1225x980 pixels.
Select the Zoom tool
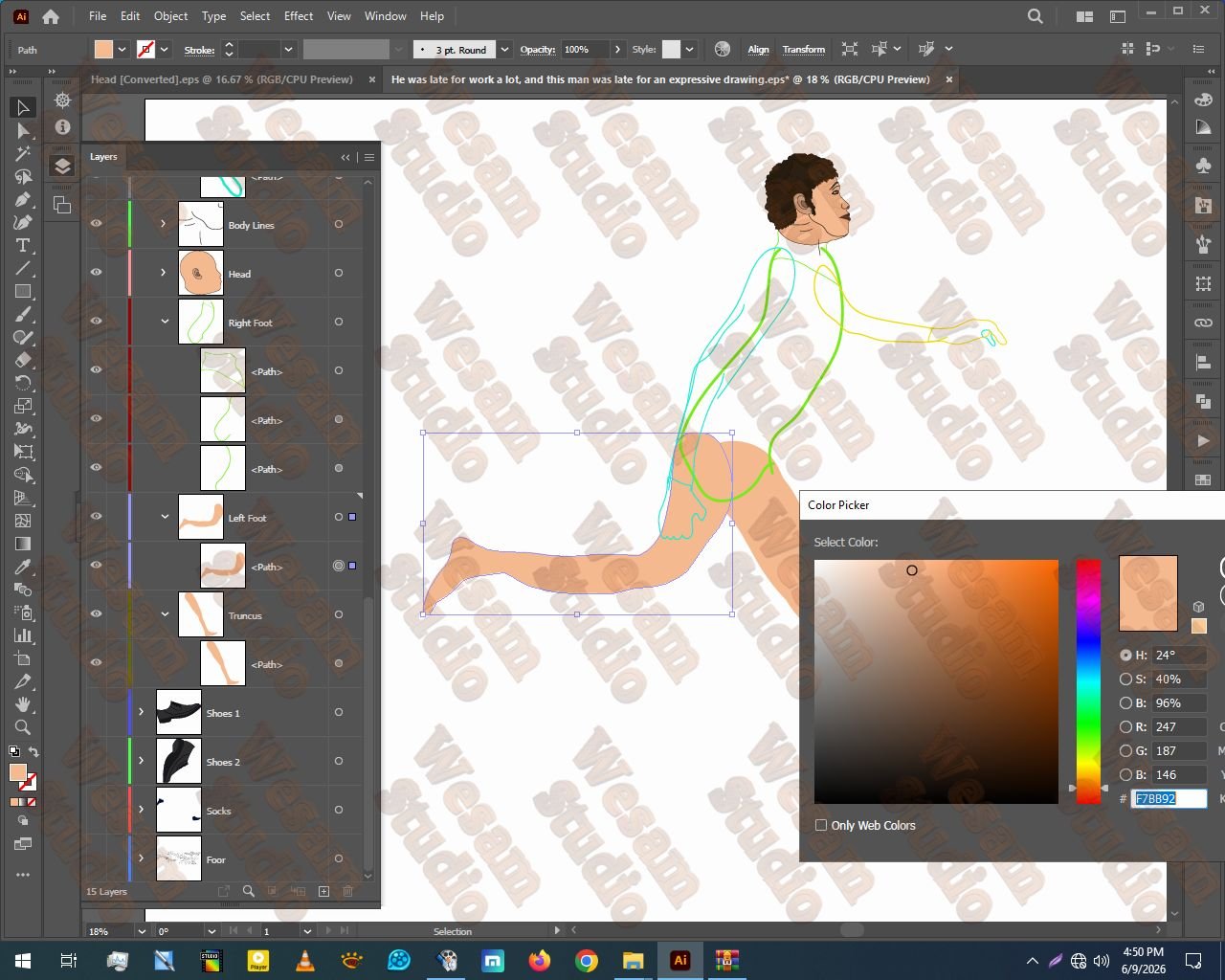[23, 727]
